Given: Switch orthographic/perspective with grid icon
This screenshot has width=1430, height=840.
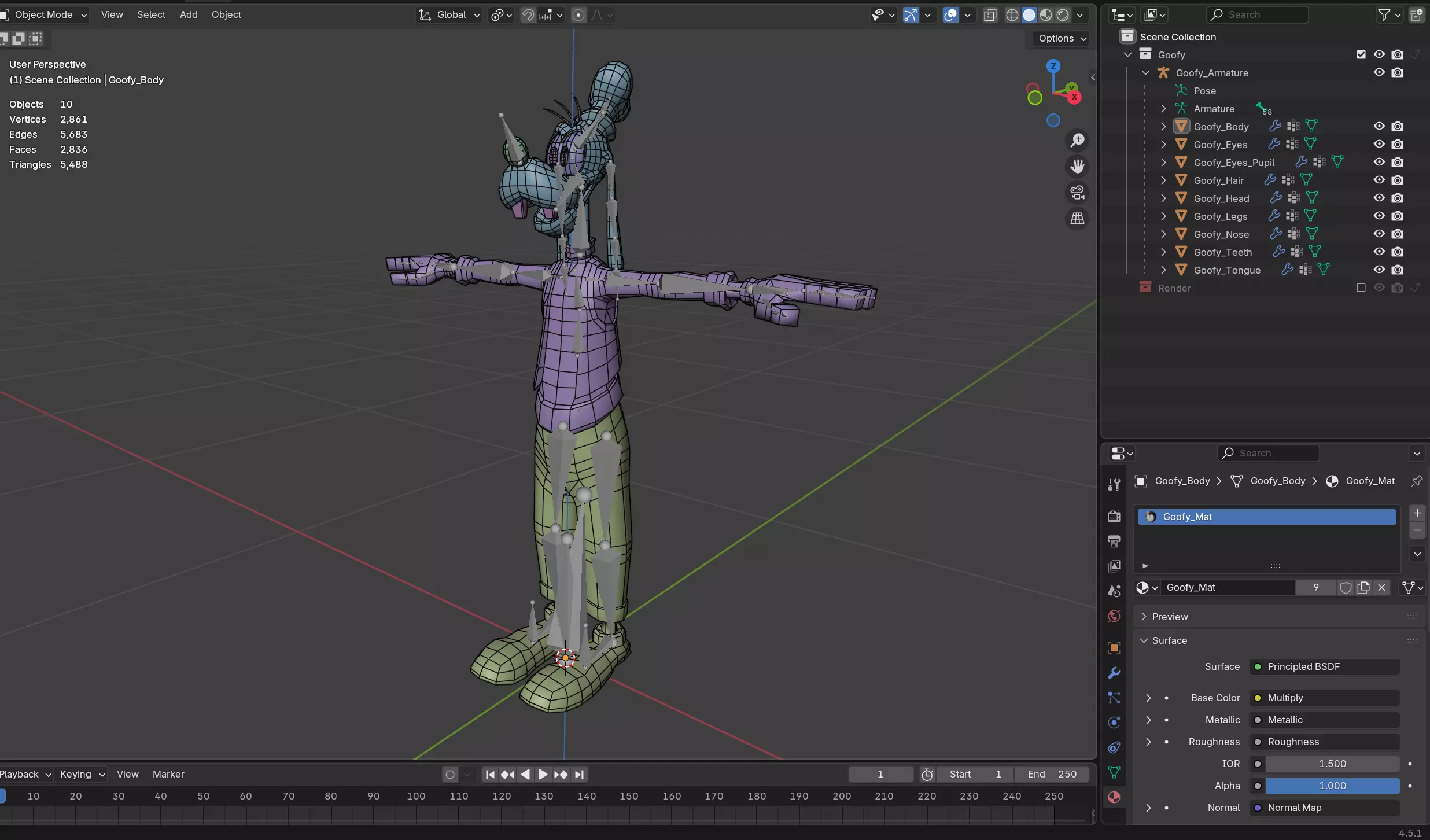Looking at the screenshot, I should (1077, 219).
